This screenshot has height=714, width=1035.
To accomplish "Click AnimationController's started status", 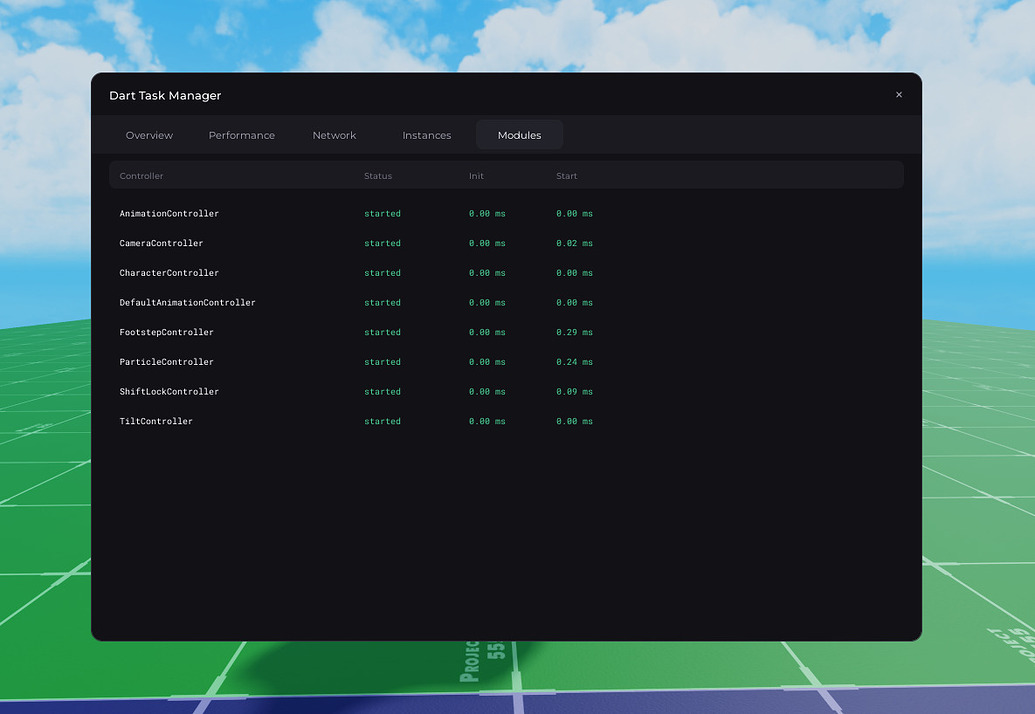I will pyautogui.click(x=382, y=214).
